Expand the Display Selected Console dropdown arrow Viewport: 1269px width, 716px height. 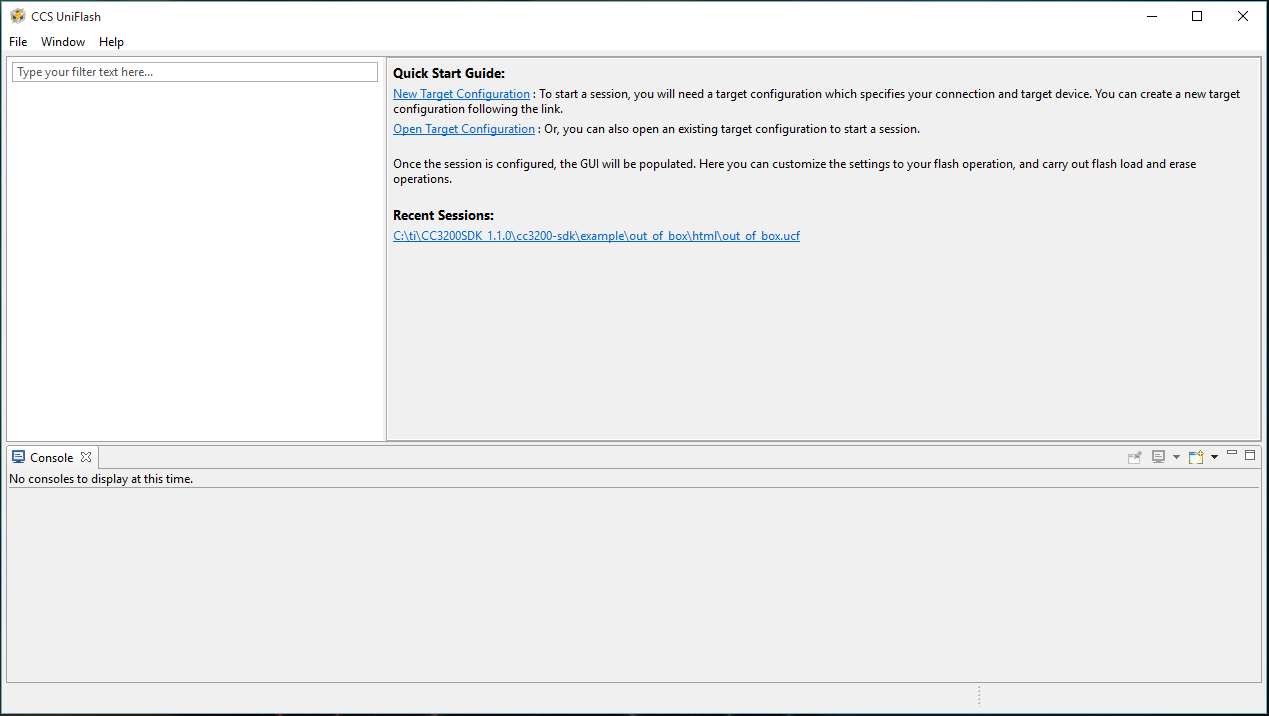[x=1176, y=457]
